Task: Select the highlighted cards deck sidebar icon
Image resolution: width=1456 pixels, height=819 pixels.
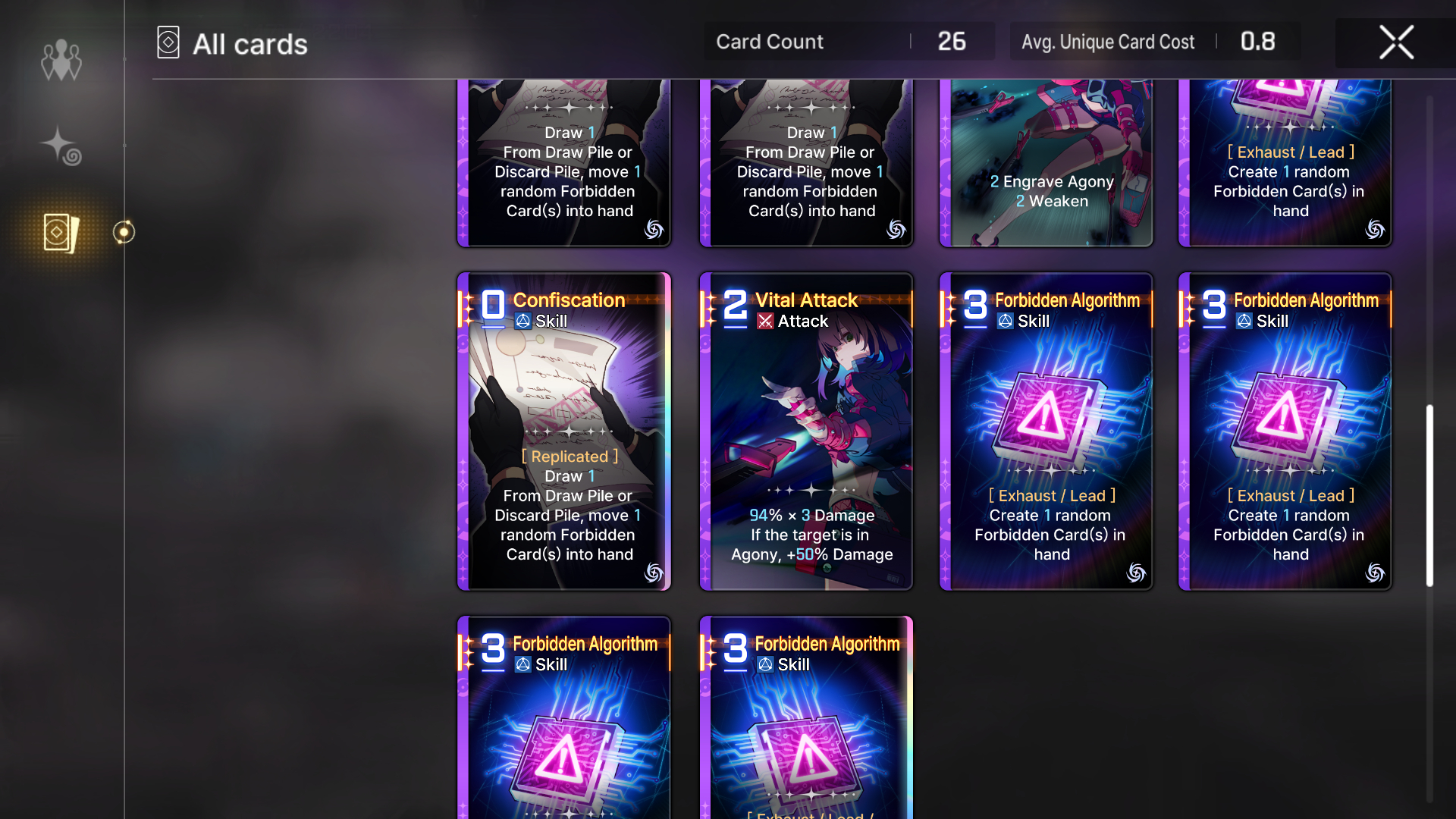Action: click(61, 233)
